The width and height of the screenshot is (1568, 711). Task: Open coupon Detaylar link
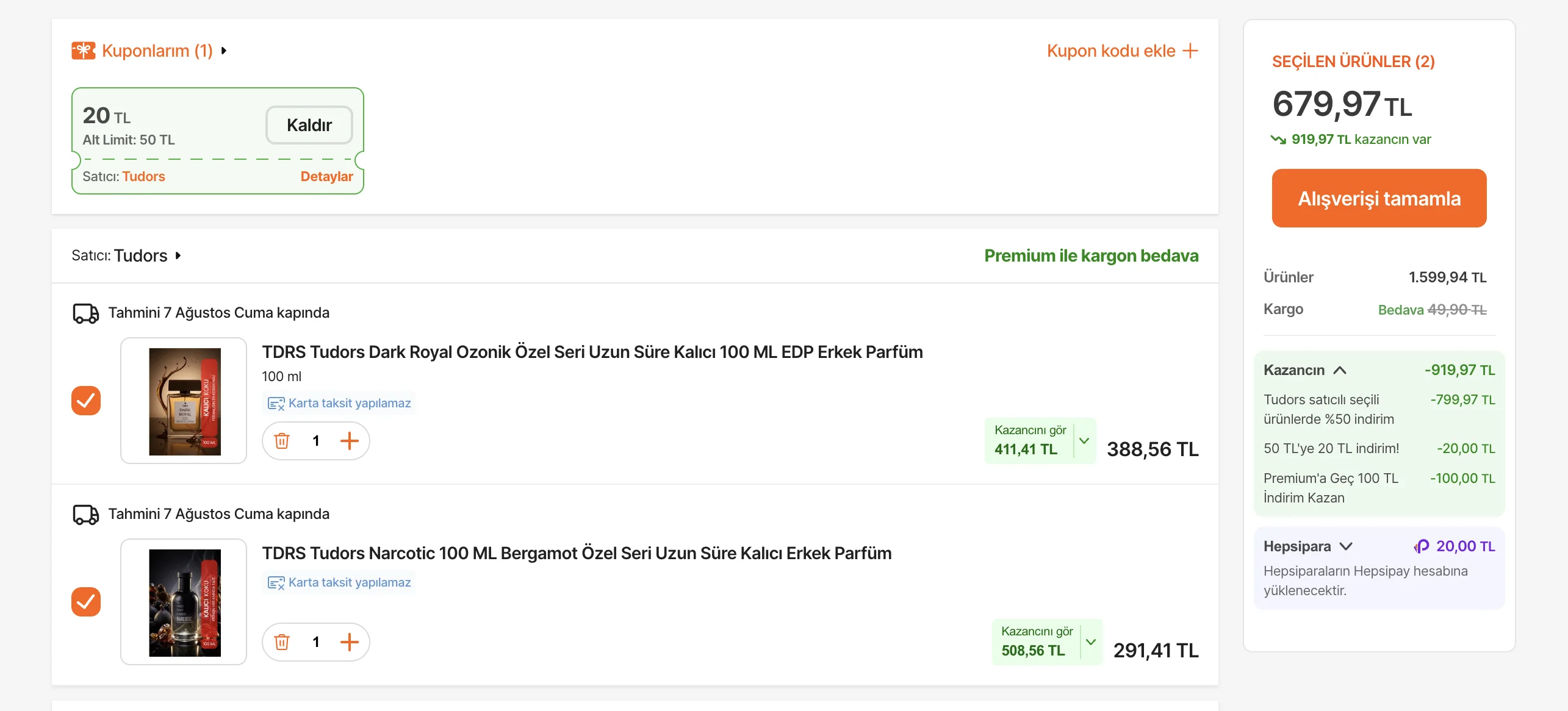tap(326, 176)
